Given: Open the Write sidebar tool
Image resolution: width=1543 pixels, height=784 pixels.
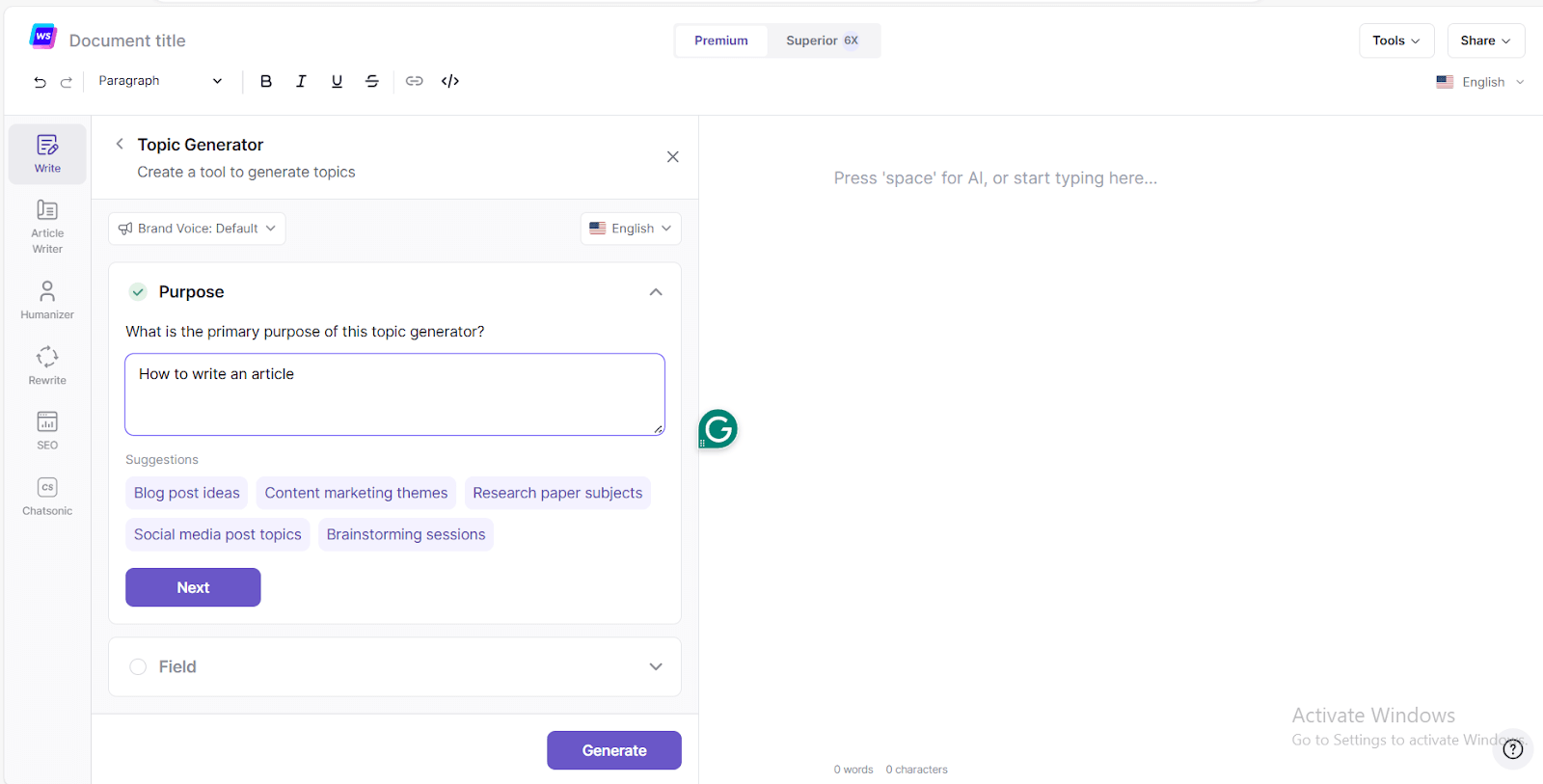Looking at the screenshot, I should 47,154.
